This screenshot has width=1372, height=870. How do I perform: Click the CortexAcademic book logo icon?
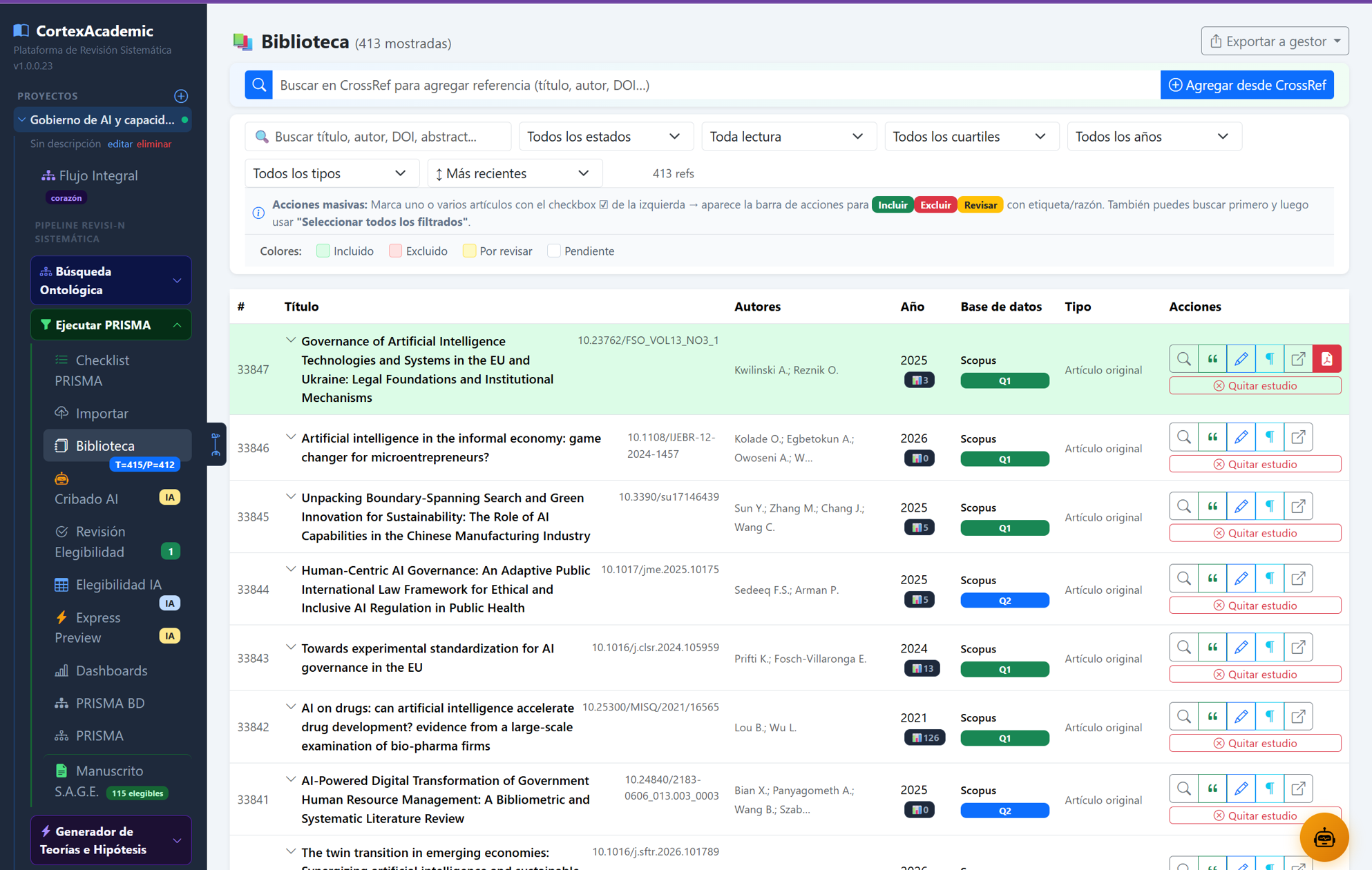(x=21, y=30)
